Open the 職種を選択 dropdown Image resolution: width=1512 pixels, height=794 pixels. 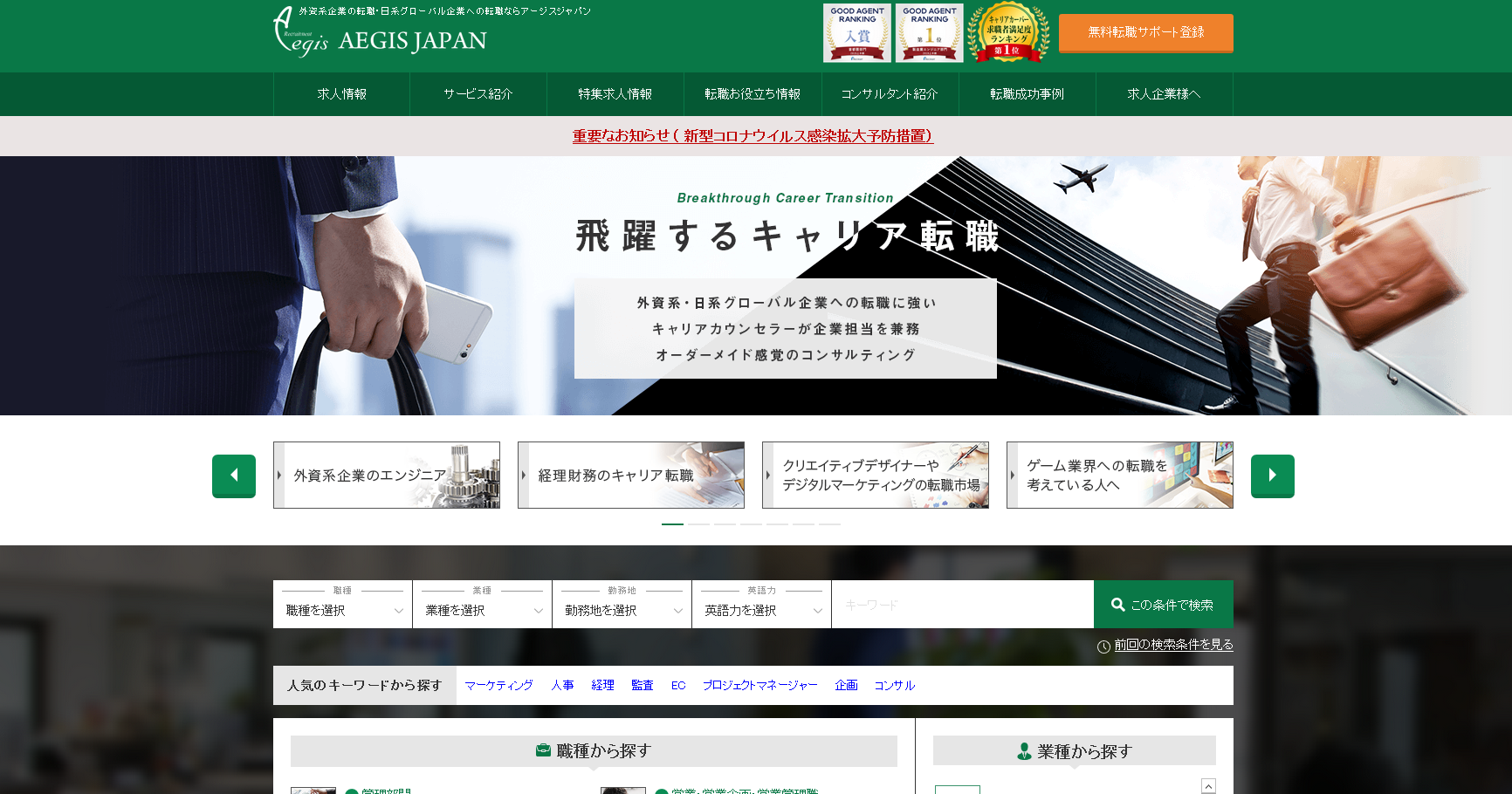tap(342, 609)
